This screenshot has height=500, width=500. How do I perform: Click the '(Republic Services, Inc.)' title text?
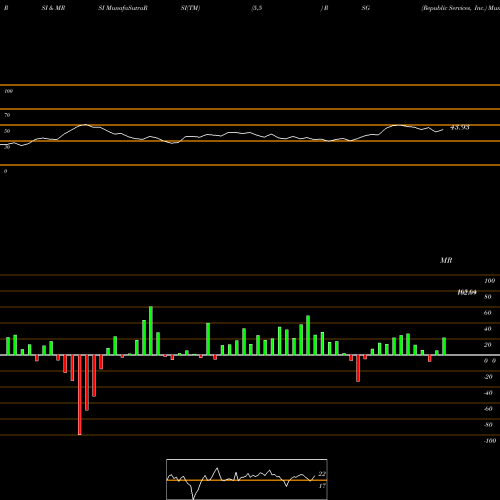click(454, 8)
